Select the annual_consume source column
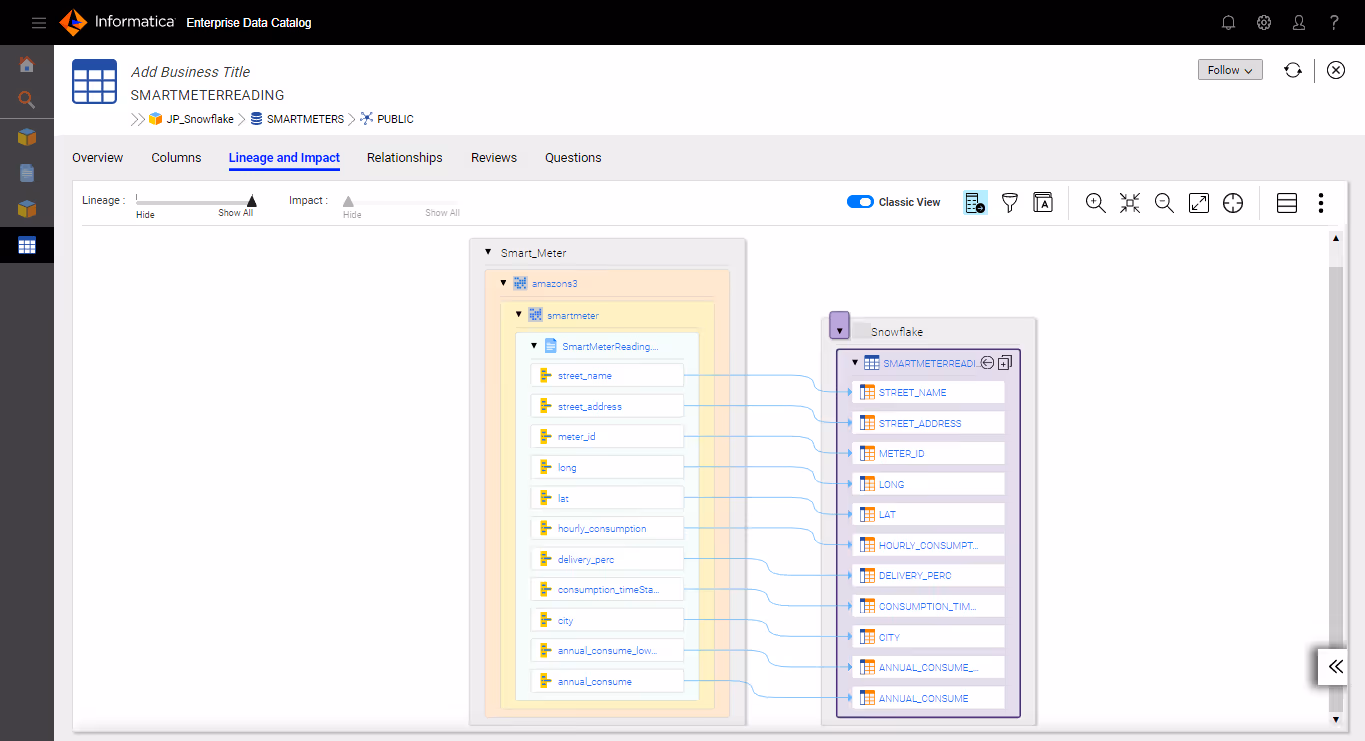 (607, 681)
